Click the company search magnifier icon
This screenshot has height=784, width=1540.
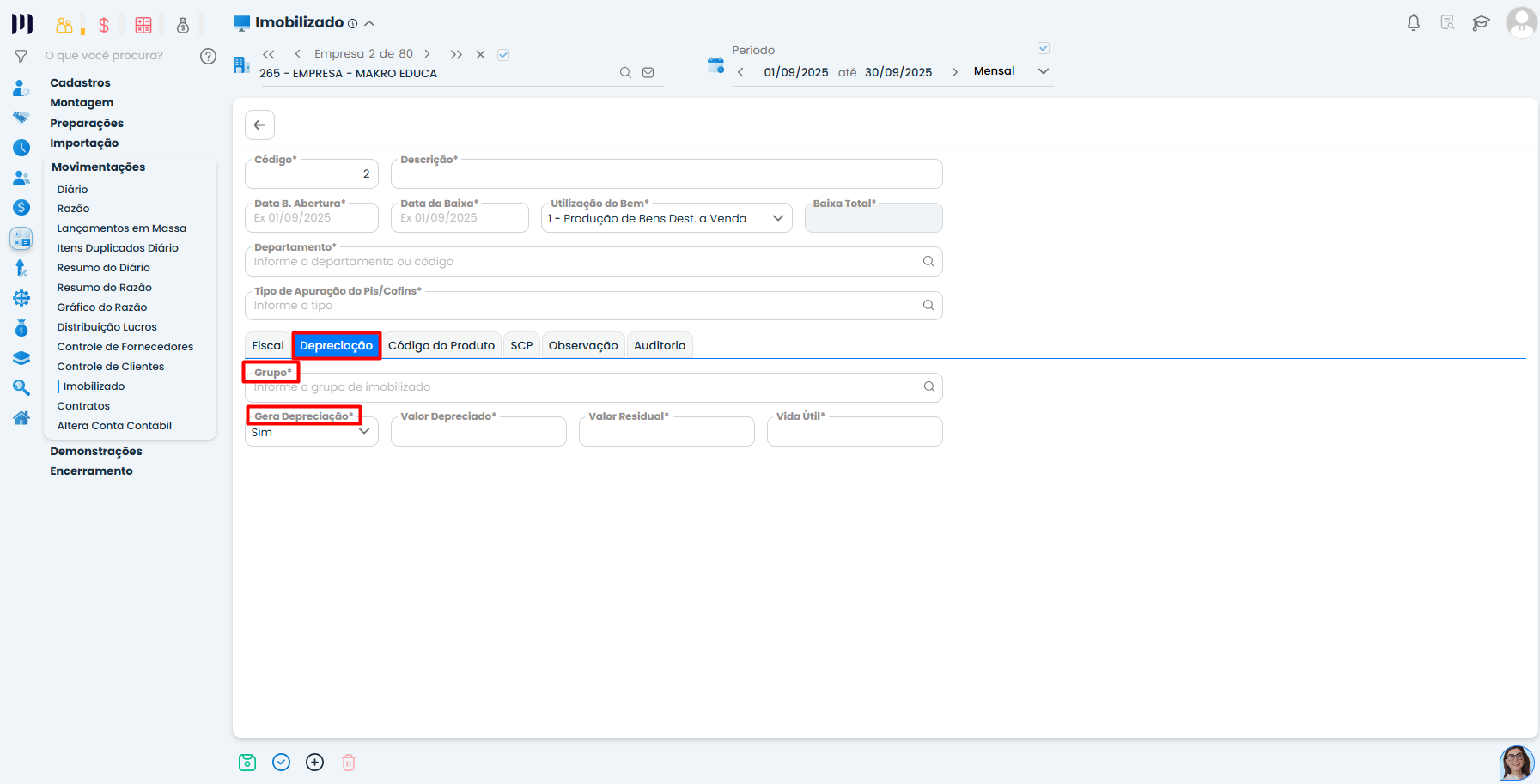point(625,73)
